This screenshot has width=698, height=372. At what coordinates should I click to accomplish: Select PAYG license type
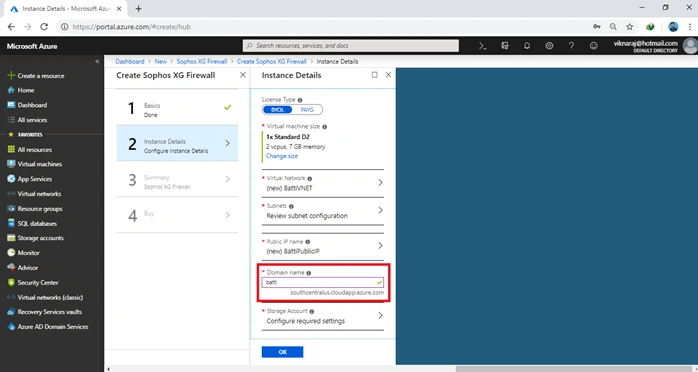pos(307,110)
